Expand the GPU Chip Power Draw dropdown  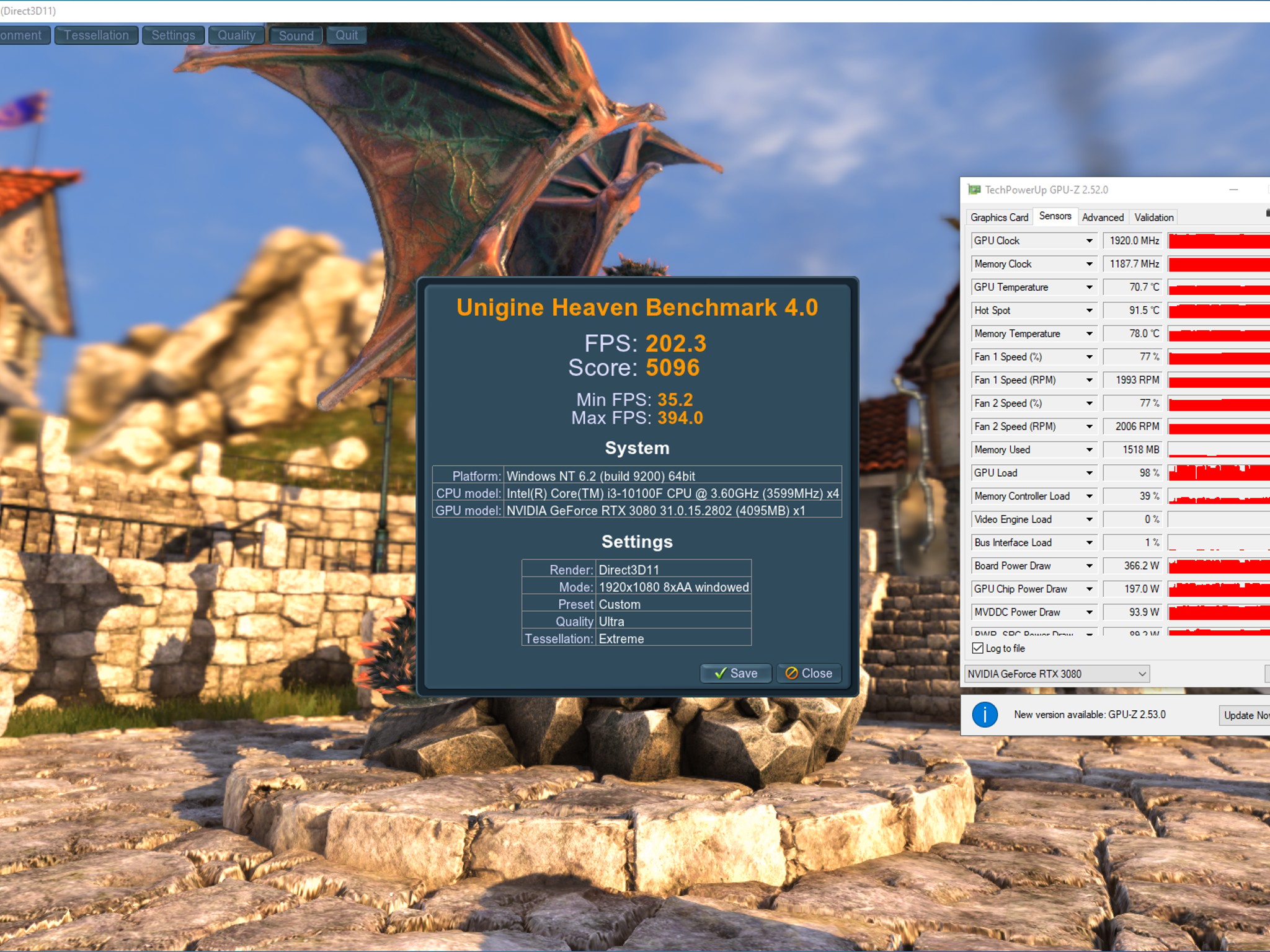click(1090, 589)
